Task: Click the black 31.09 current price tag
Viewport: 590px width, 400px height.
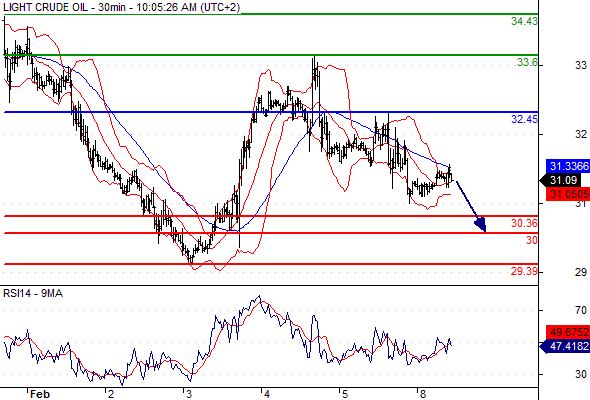Action: pyautogui.click(x=561, y=180)
